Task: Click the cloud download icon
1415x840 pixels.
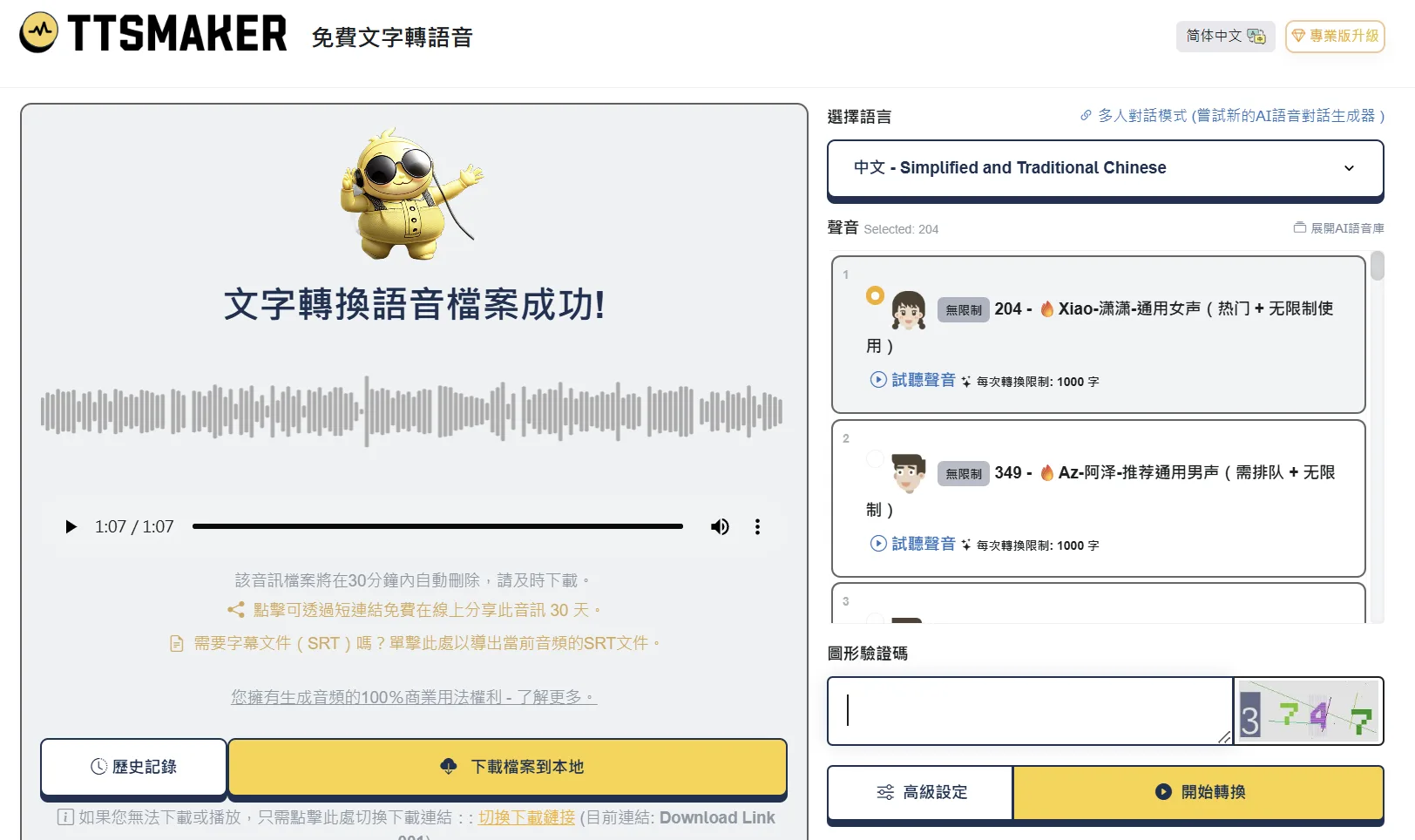Action: 449,766
